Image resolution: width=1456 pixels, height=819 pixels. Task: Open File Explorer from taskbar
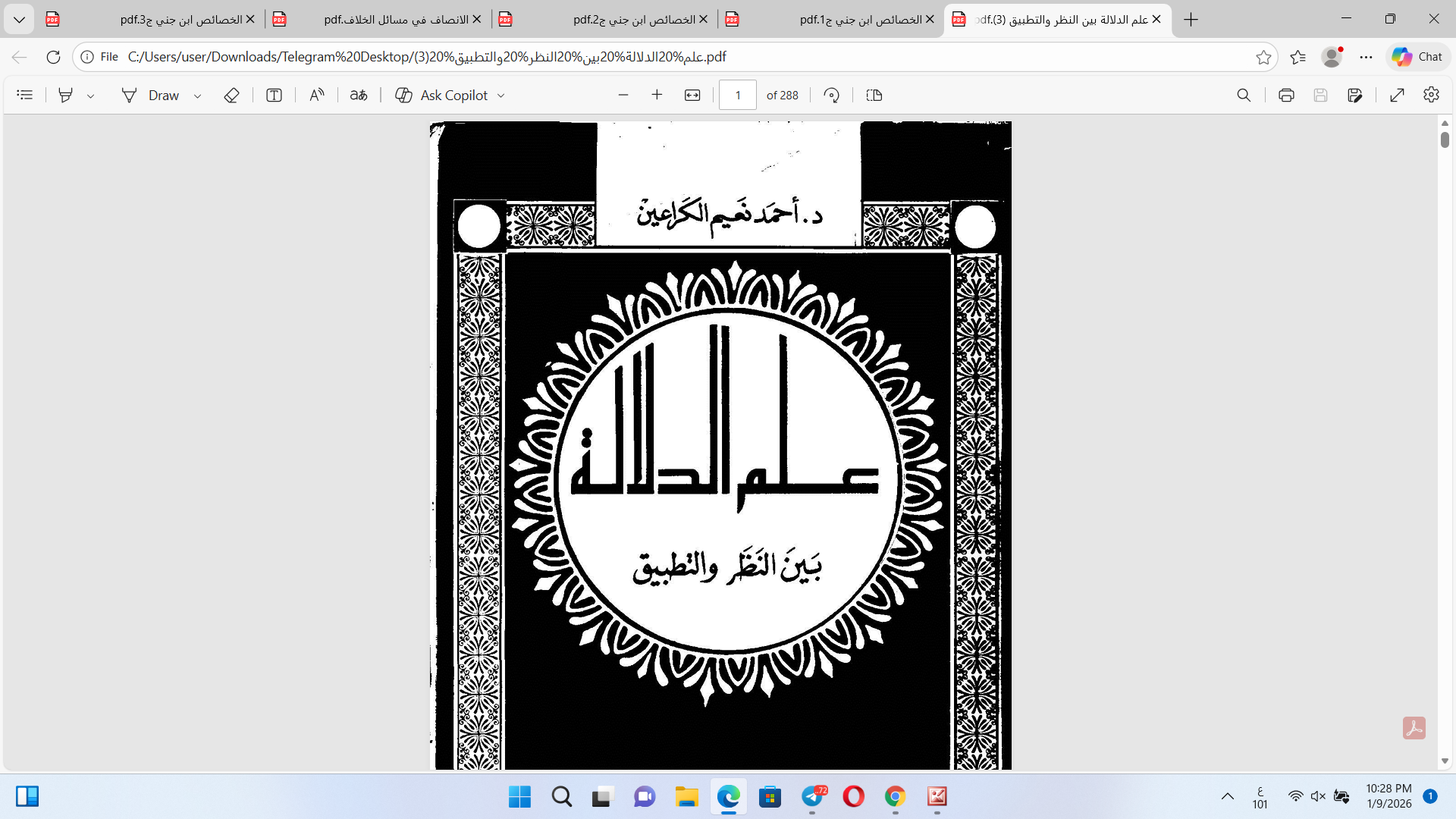pos(687,796)
